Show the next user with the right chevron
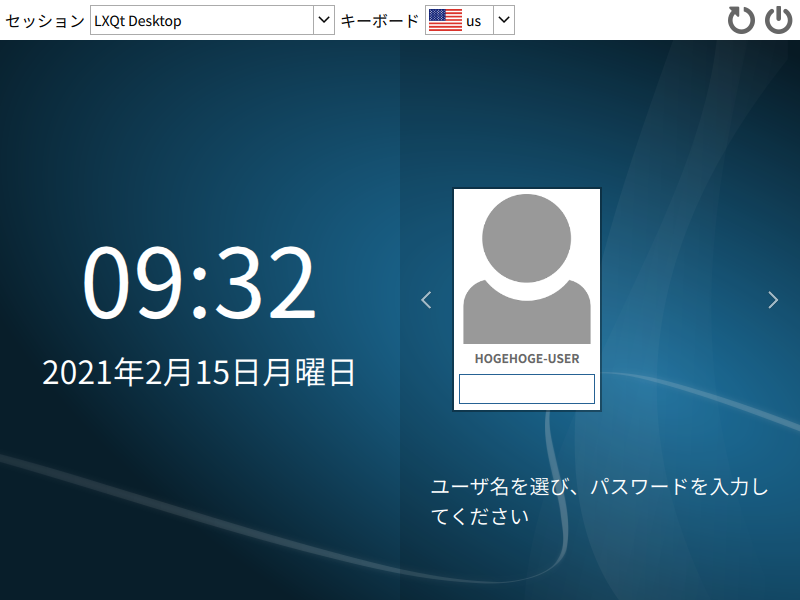The height and width of the screenshot is (600, 800). point(773,300)
